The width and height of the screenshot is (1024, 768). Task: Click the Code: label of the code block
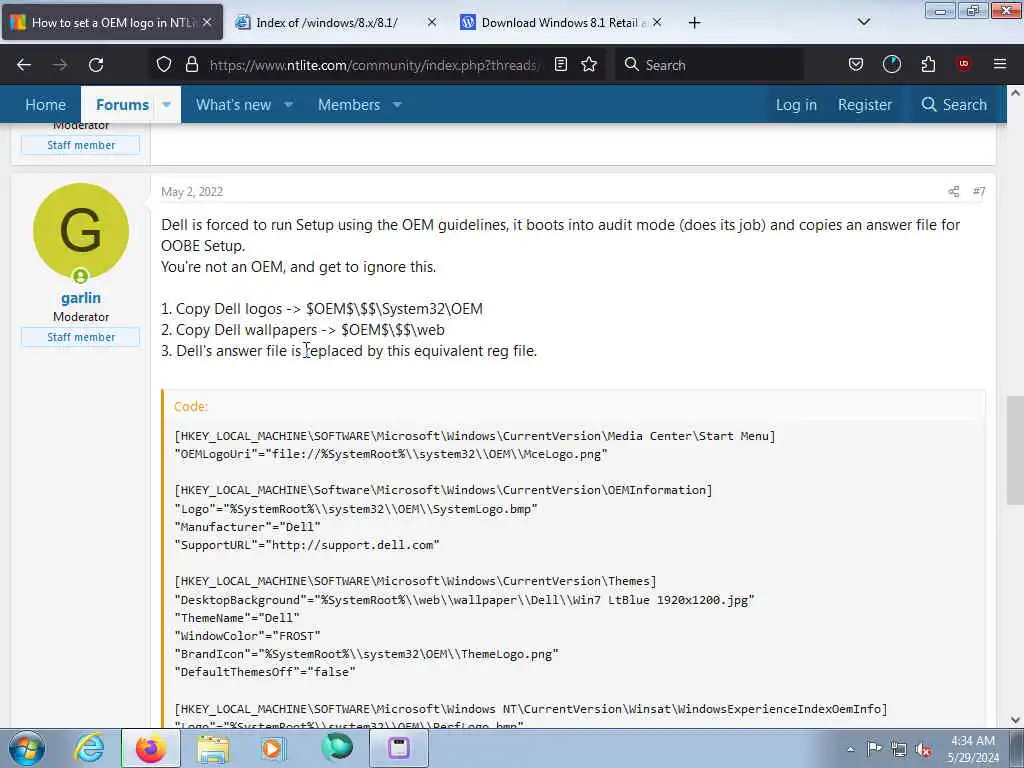(191, 406)
